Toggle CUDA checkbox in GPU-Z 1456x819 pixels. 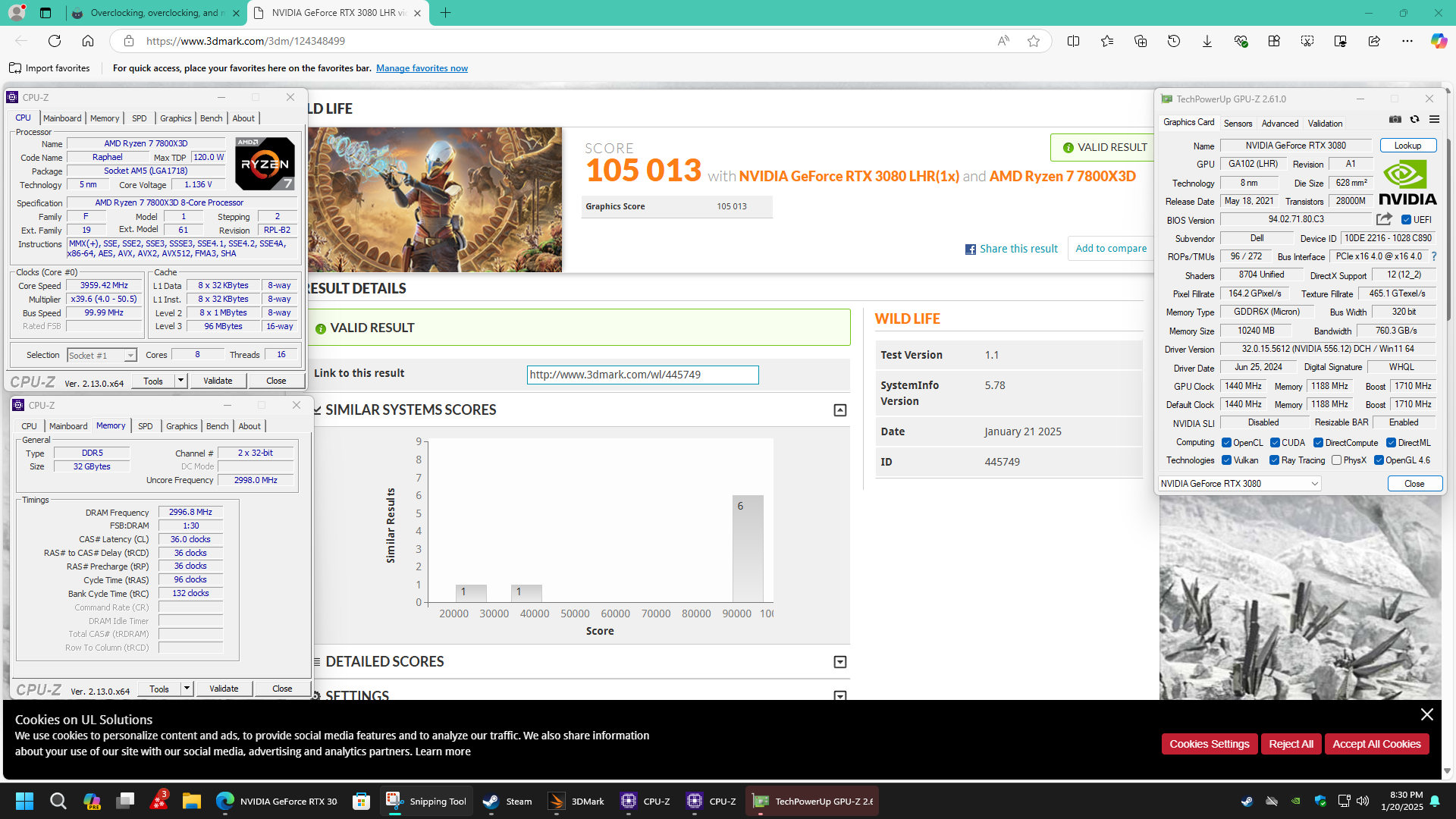coord(1275,443)
